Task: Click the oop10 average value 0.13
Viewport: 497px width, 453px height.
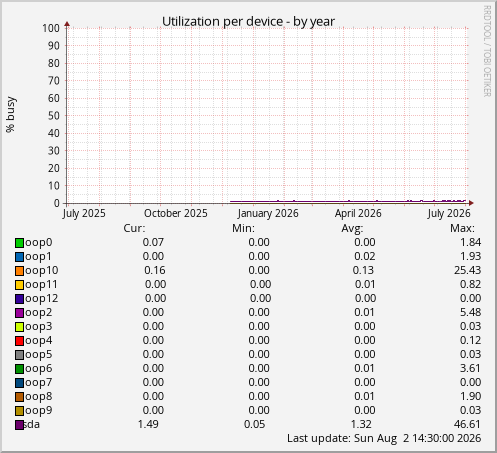Action: click(363, 270)
